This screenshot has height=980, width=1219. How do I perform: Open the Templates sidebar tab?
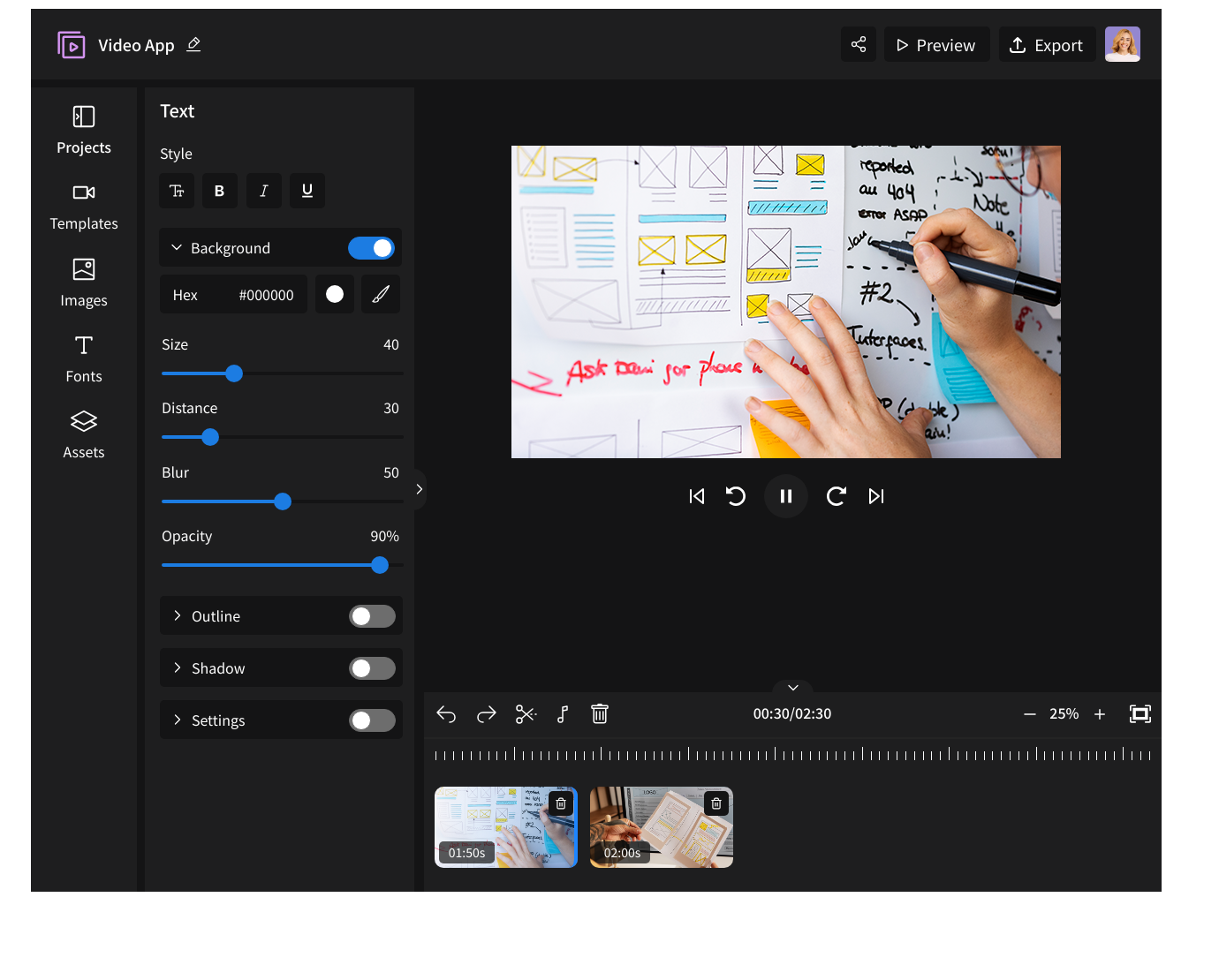pyautogui.click(x=84, y=207)
